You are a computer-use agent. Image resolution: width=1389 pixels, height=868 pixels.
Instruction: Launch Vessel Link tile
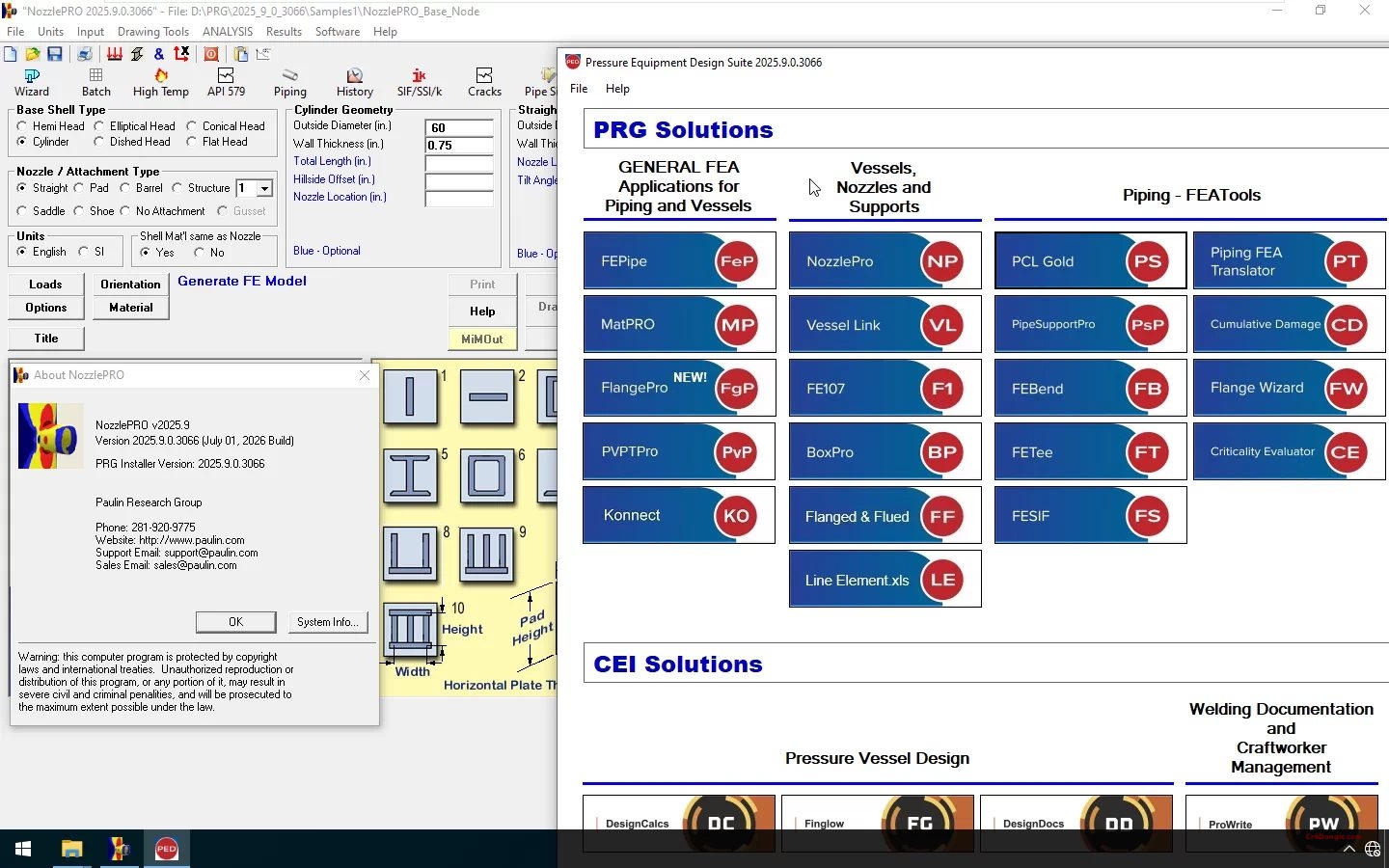coord(885,324)
